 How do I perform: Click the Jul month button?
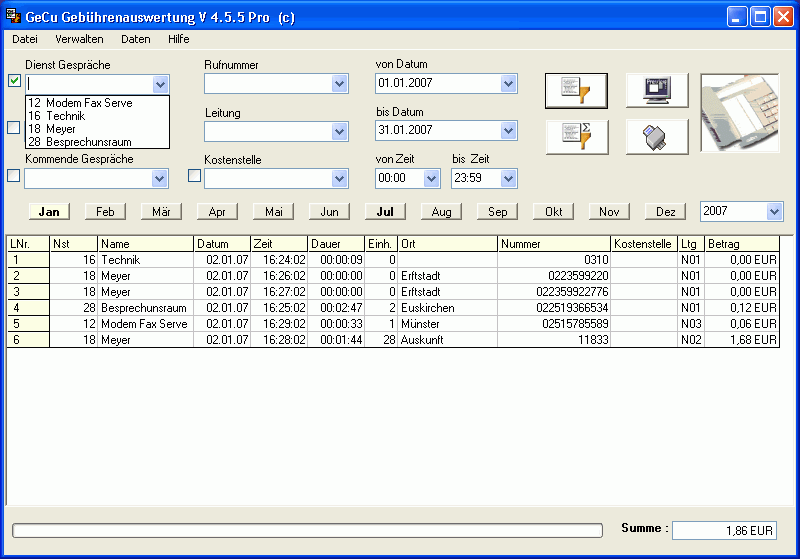(x=385, y=212)
